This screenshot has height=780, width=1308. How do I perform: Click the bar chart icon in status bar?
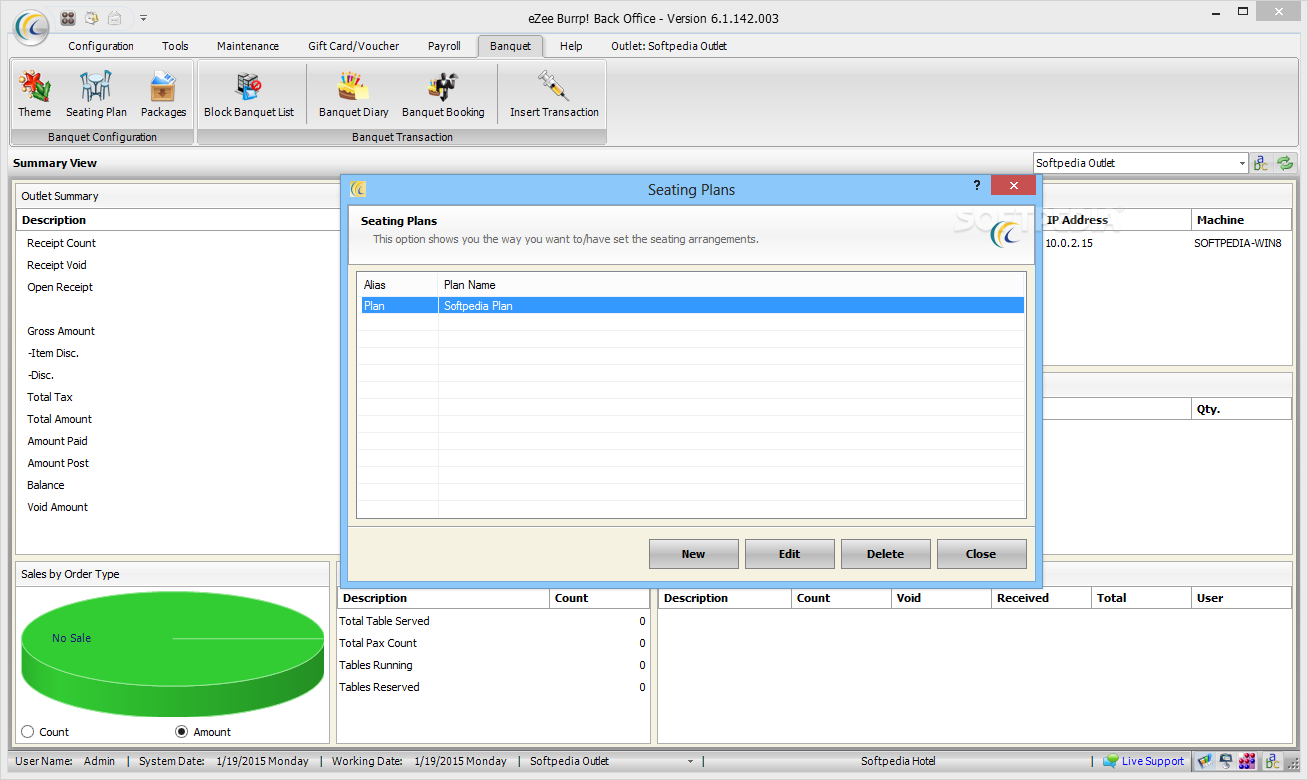coord(1207,761)
